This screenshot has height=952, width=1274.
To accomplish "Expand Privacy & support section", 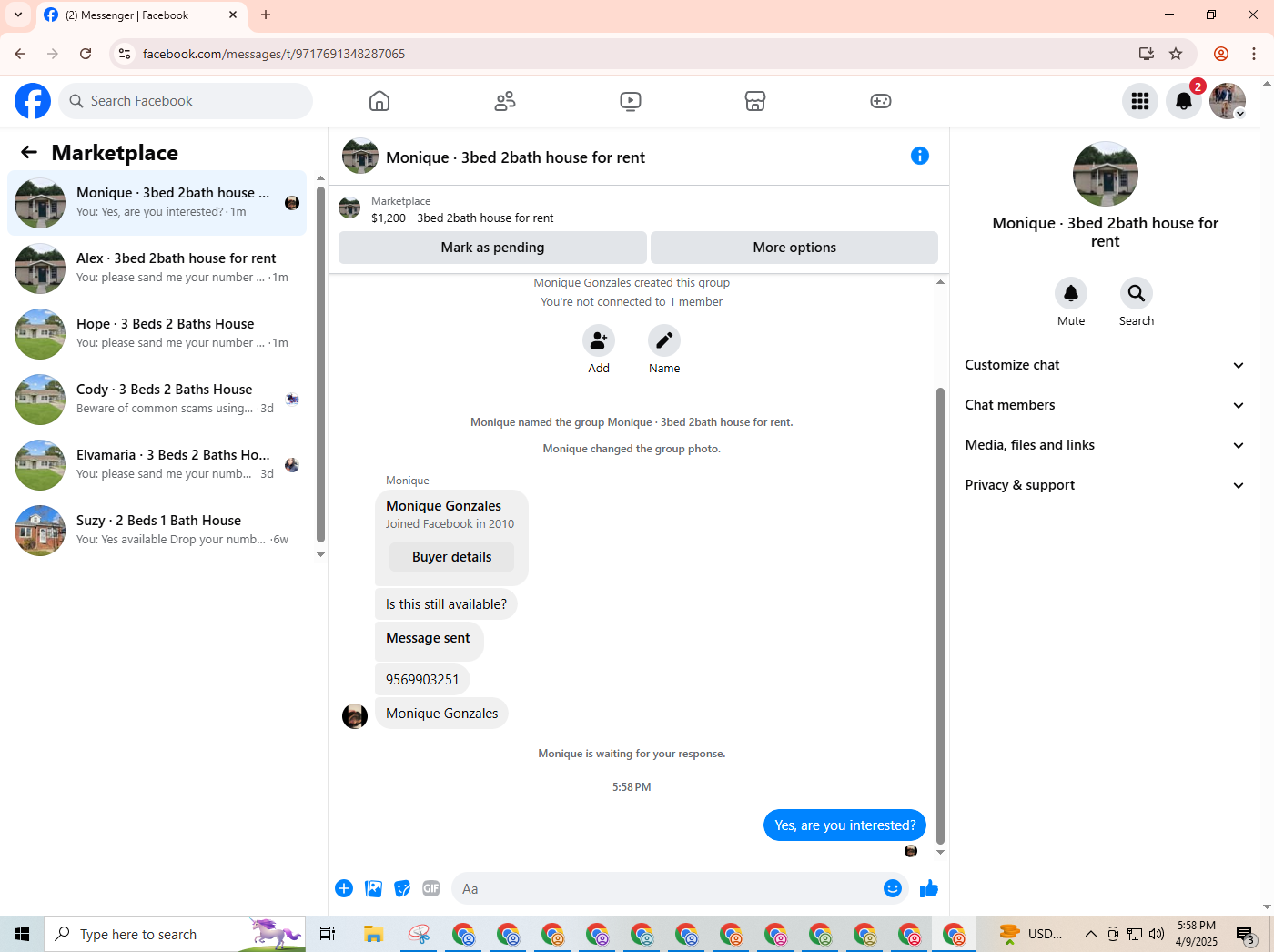I will 1105,485.
